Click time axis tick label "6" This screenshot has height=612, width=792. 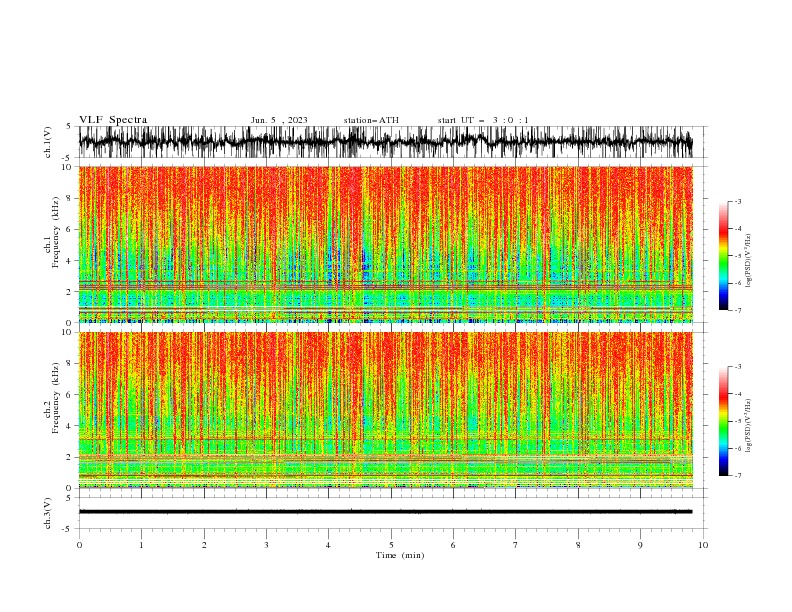[x=453, y=545]
